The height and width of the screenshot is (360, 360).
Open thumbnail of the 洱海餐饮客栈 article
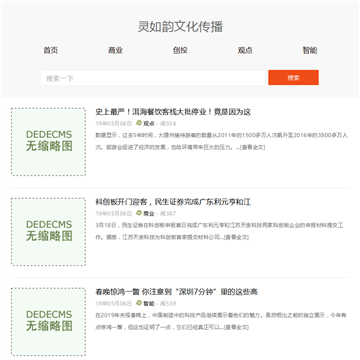[x=48, y=142]
